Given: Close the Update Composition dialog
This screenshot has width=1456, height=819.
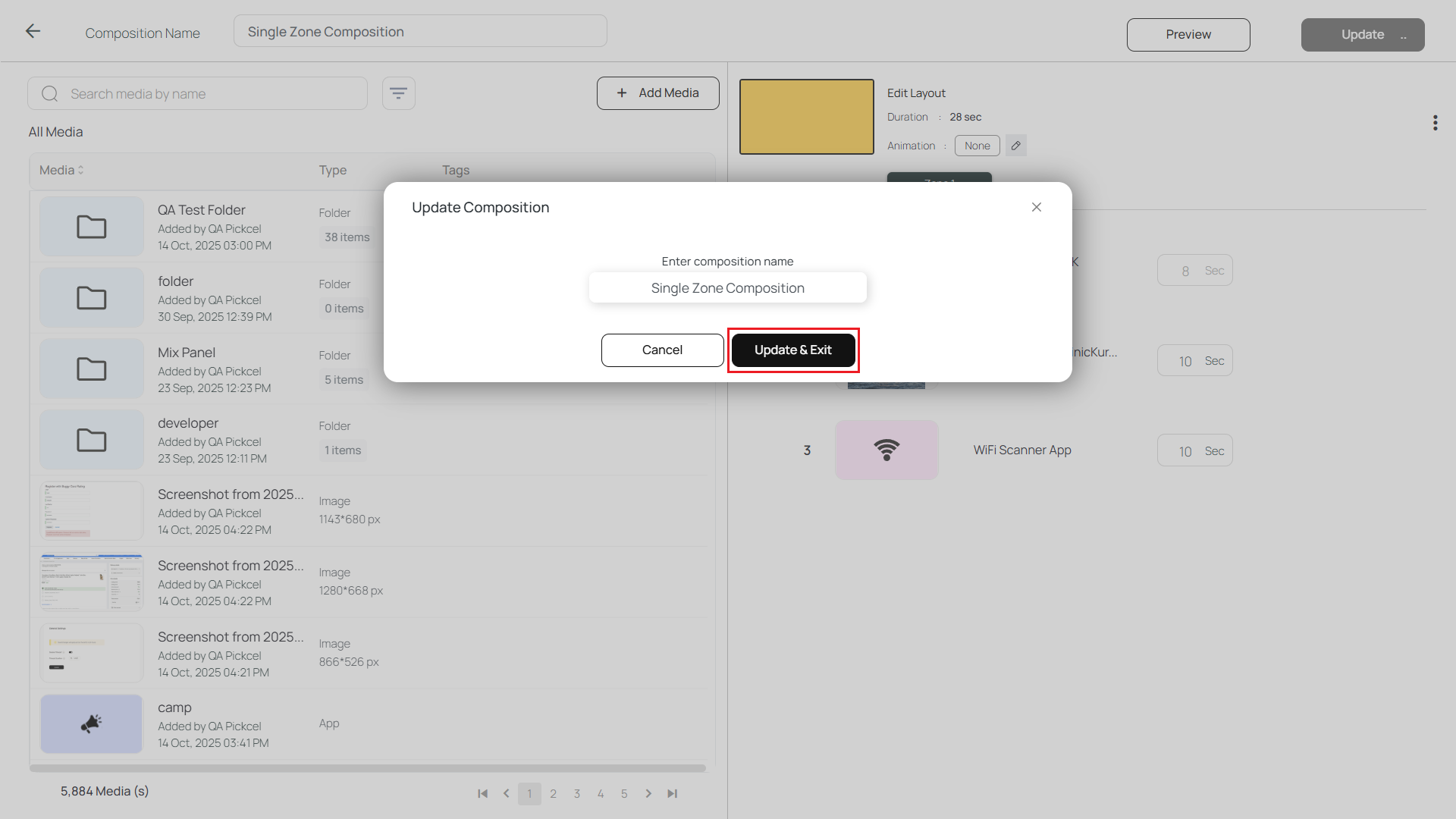Looking at the screenshot, I should coord(1036,207).
